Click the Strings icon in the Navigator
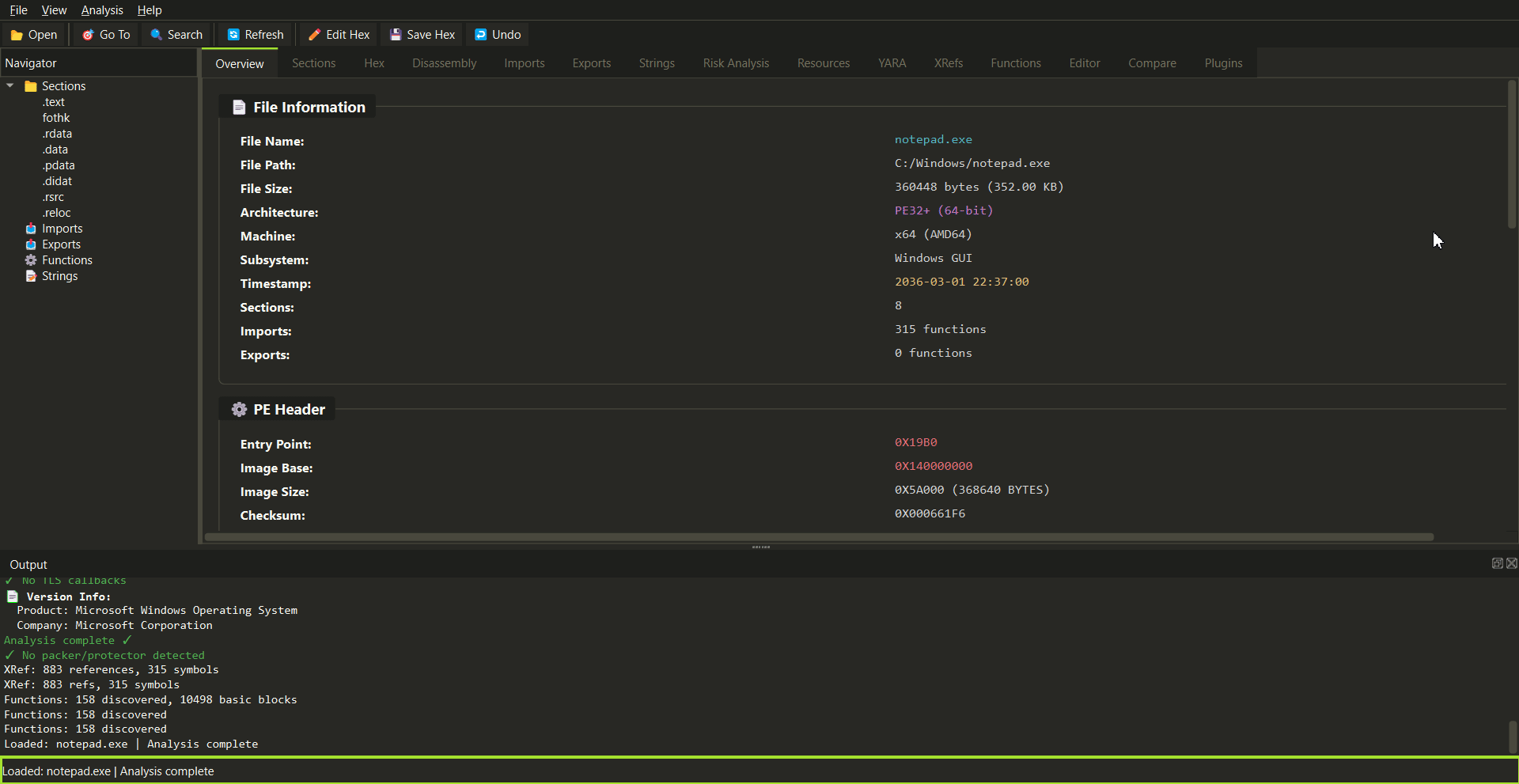1519x784 pixels. click(x=30, y=276)
